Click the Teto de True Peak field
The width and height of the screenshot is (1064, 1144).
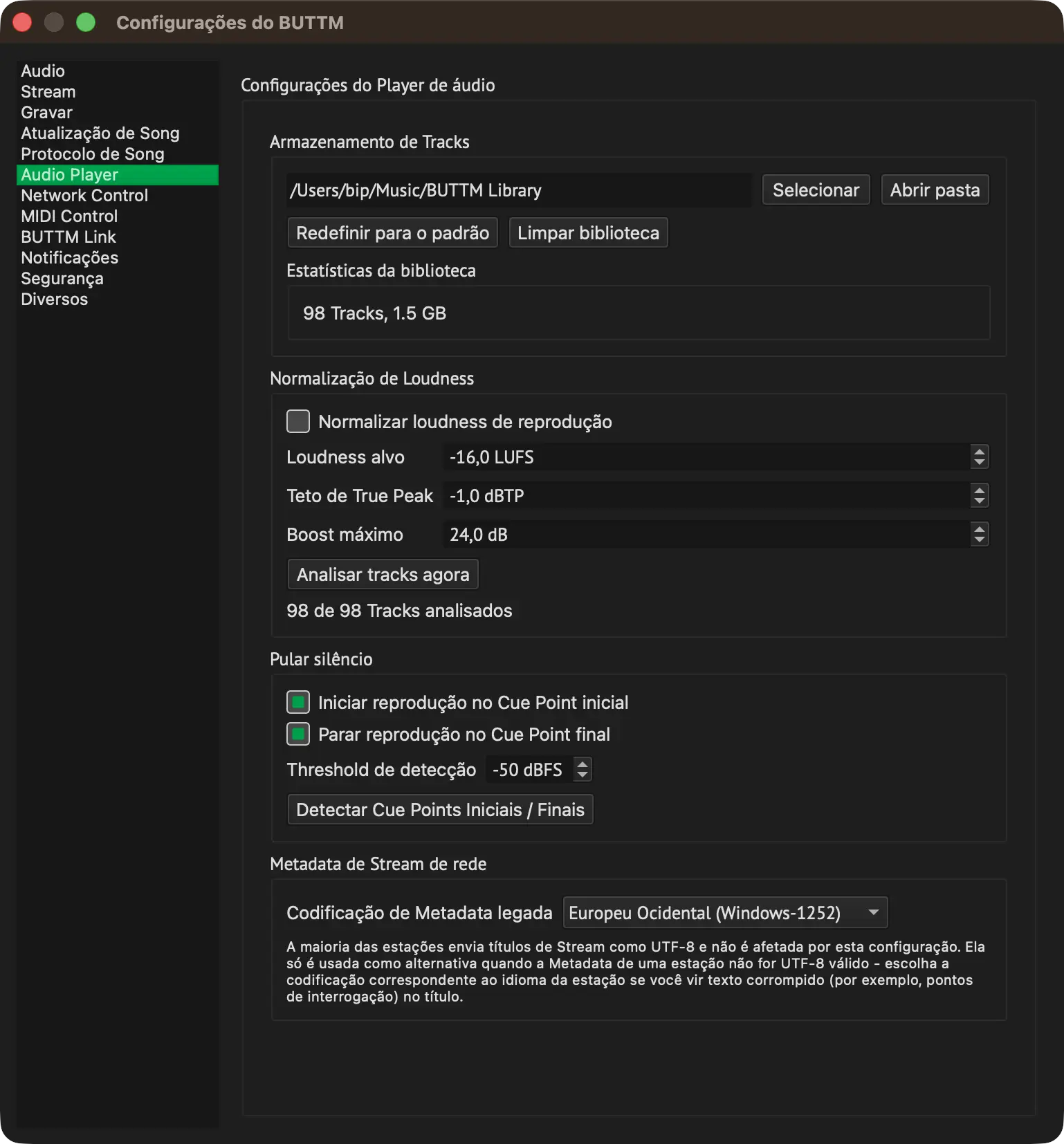(706, 496)
